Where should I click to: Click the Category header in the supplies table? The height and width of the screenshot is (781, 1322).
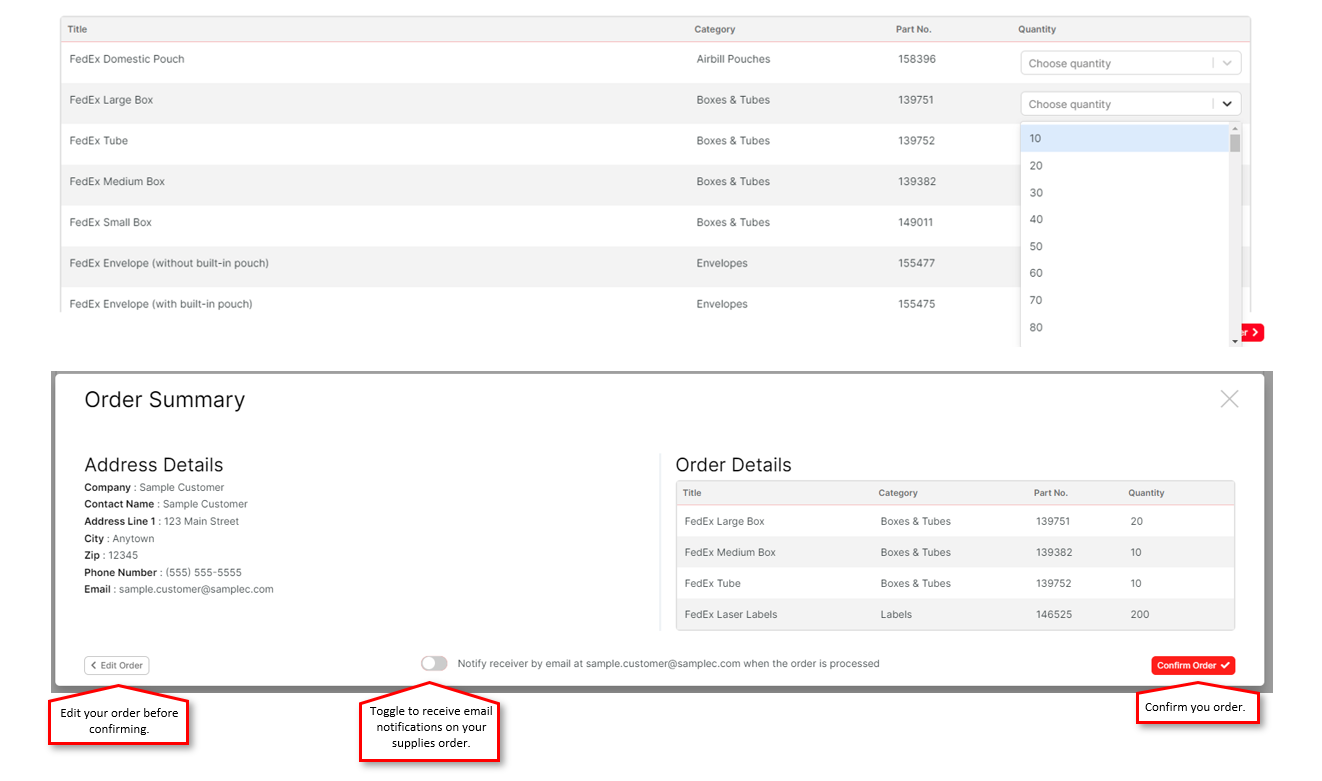click(715, 29)
